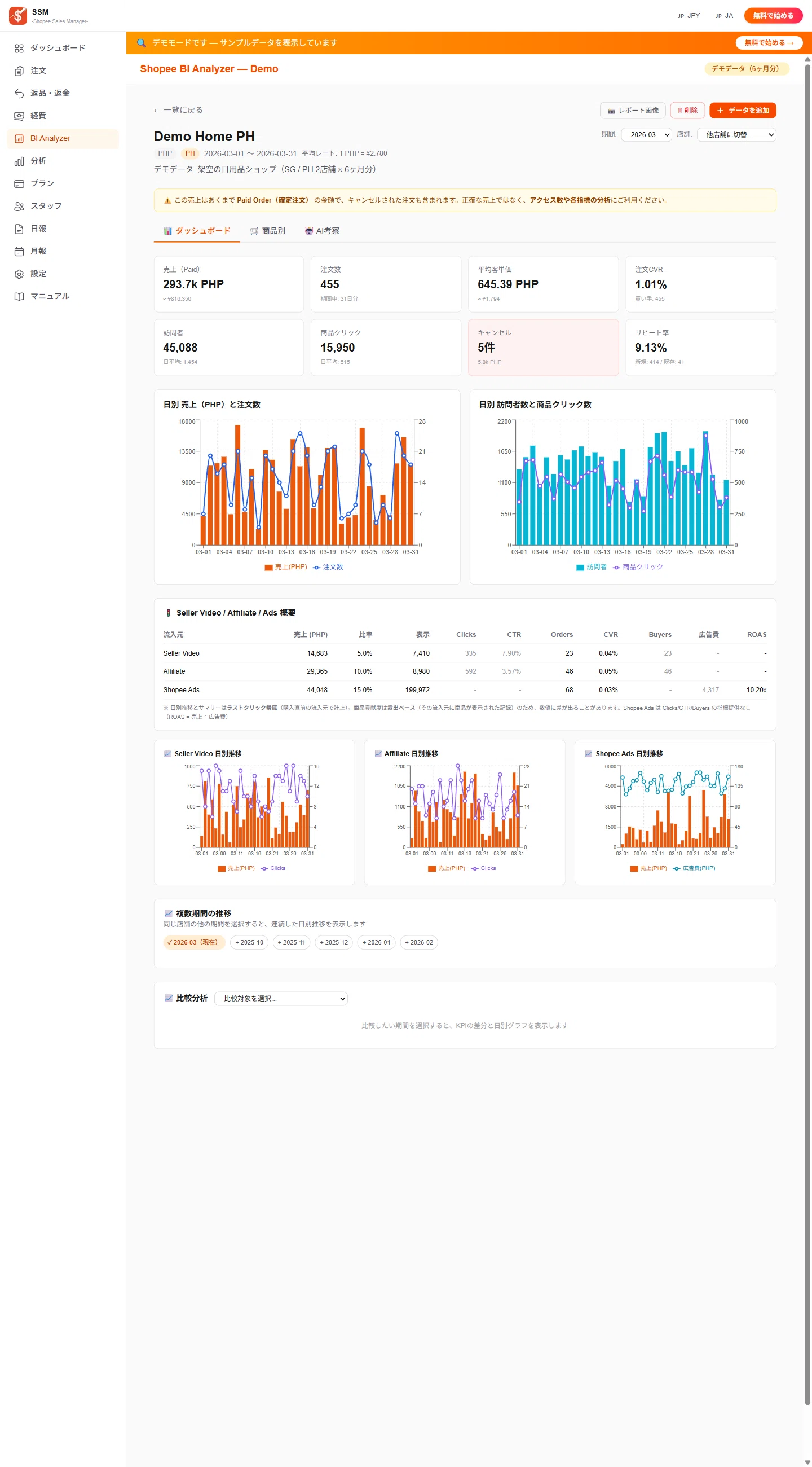Open the プラン card icon
Screen dimensions: 812x1467
click(x=19, y=184)
